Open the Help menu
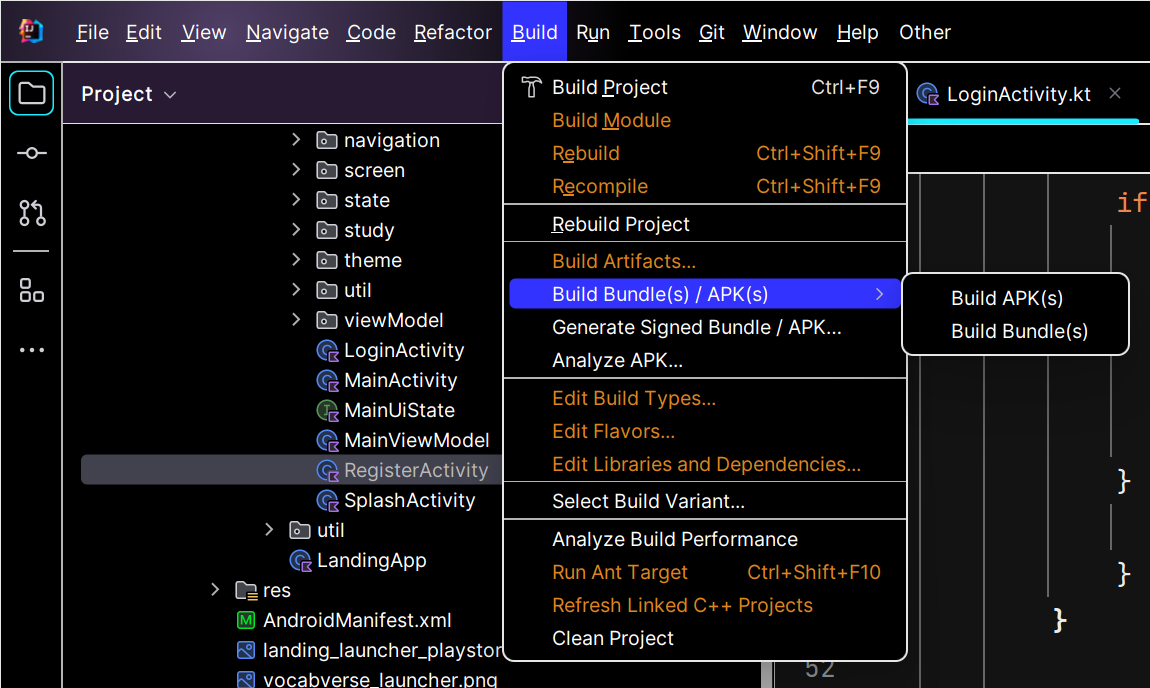1150x688 pixels. tap(857, 32)
